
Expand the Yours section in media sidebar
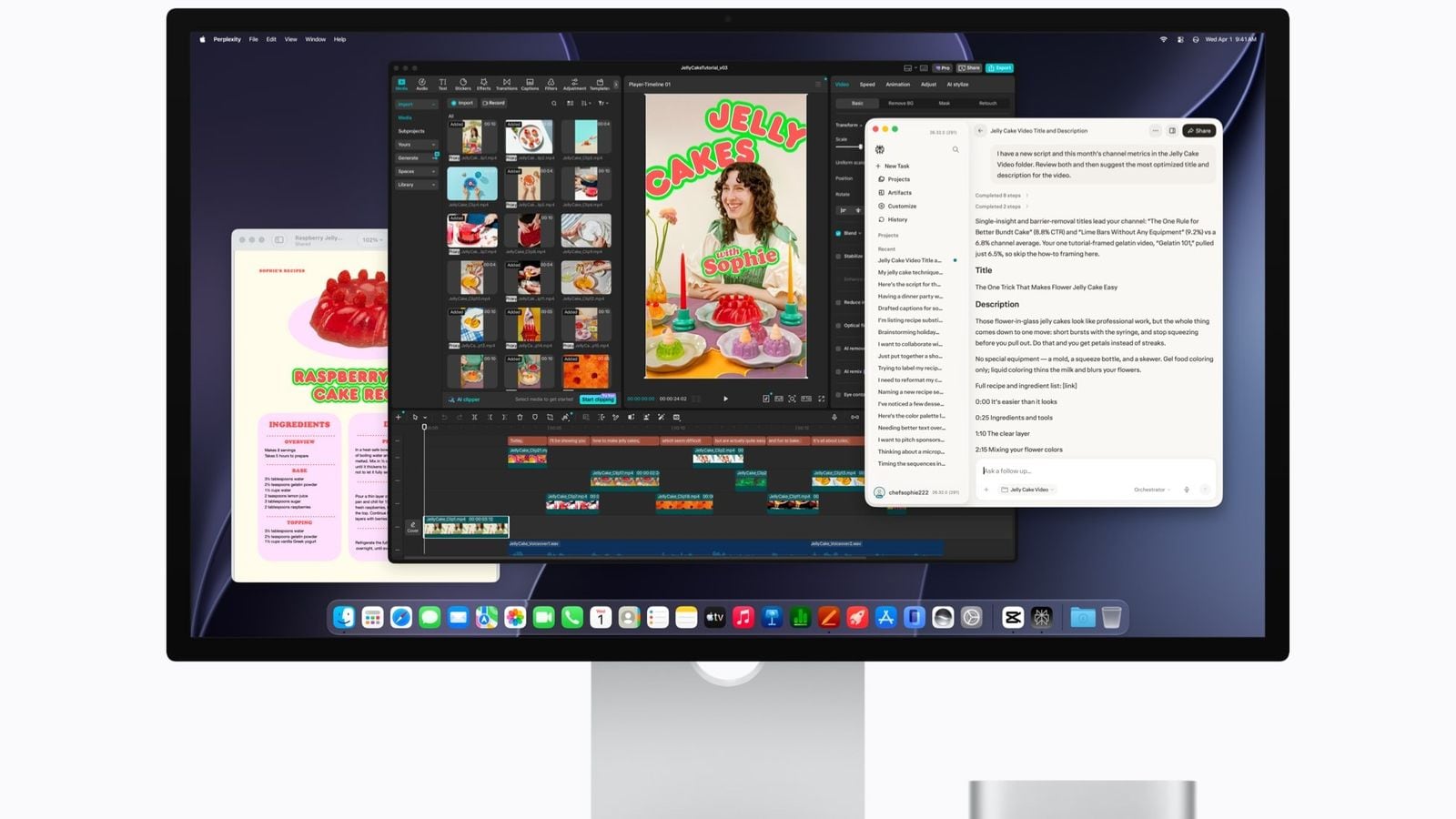pos(416,144)
